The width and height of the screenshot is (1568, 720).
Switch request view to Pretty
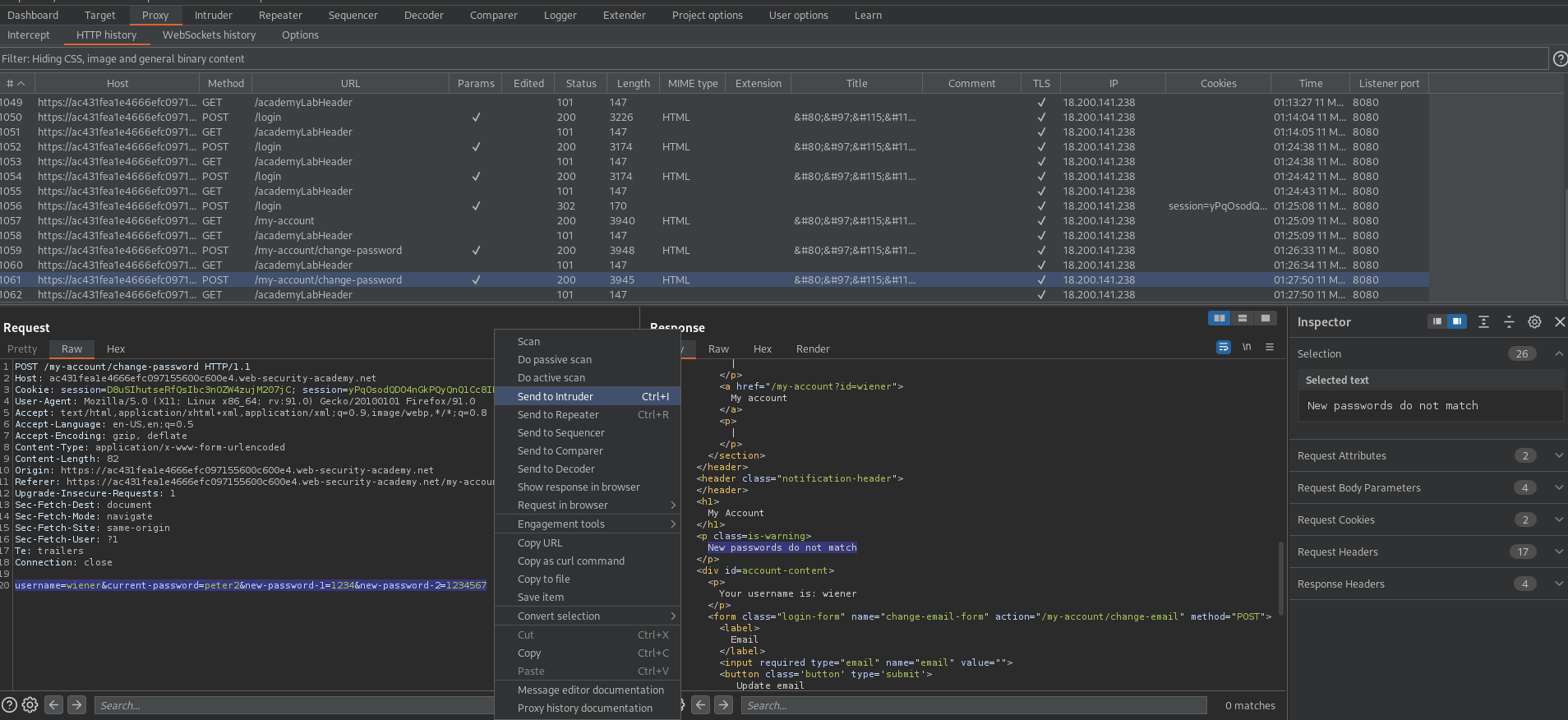pos(22,348)
